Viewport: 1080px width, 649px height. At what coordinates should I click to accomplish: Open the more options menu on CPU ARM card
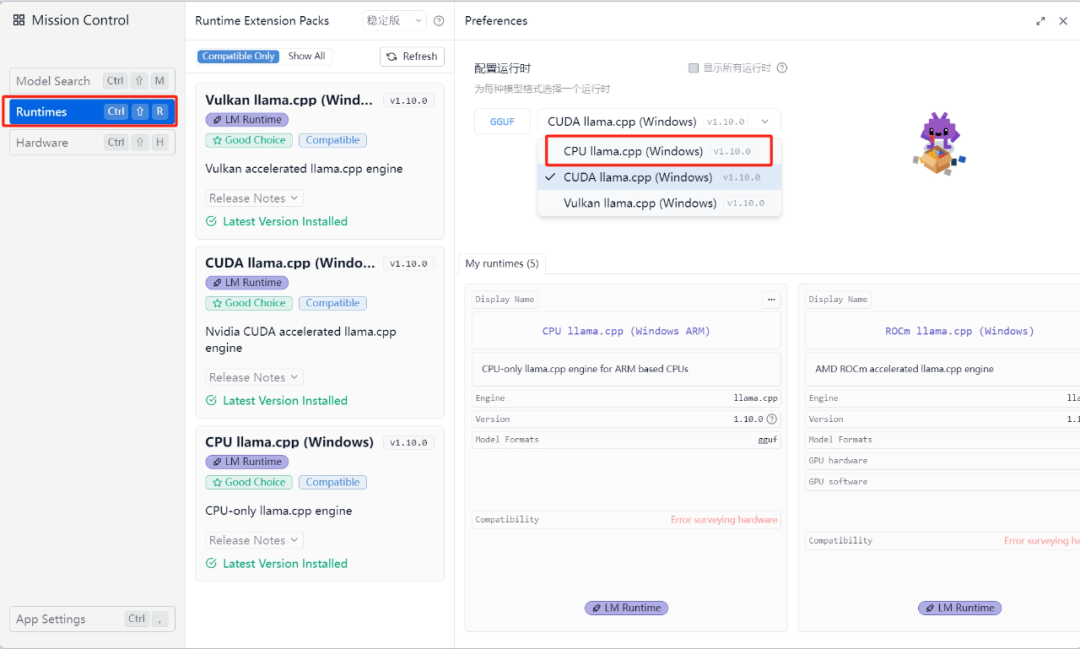(x=771, y=299)
